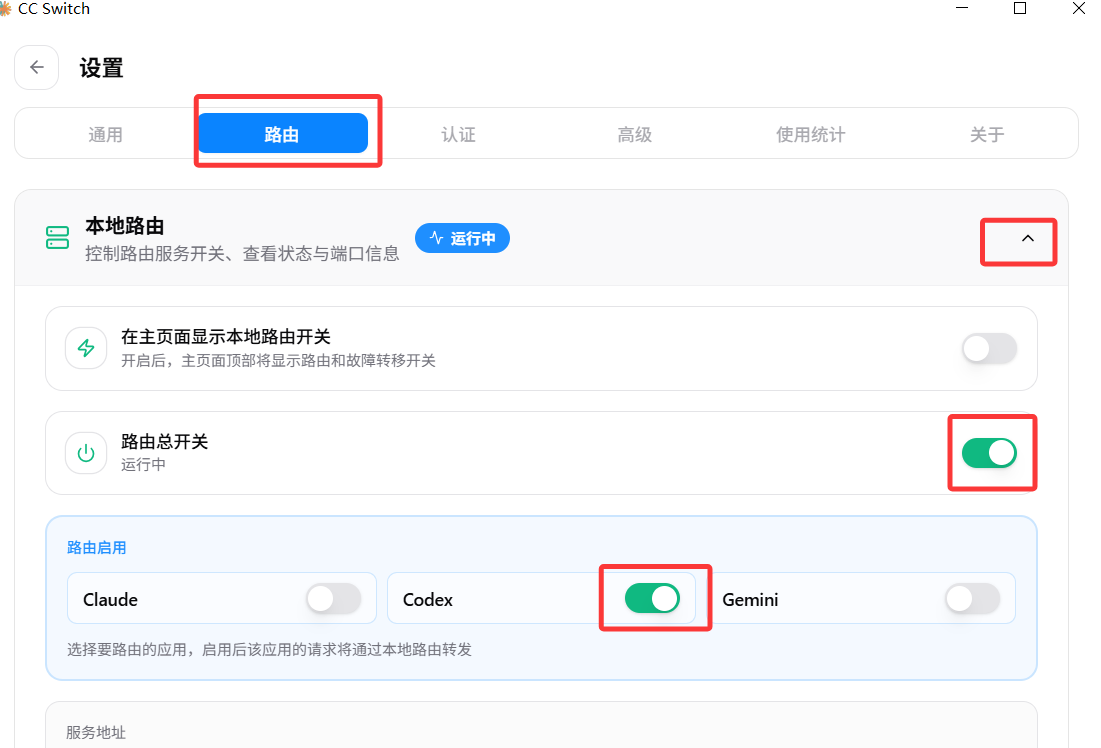Click the 运行中 text under 路由总开关
This screenshot has height=748, width=1101.
click(143, 465)
